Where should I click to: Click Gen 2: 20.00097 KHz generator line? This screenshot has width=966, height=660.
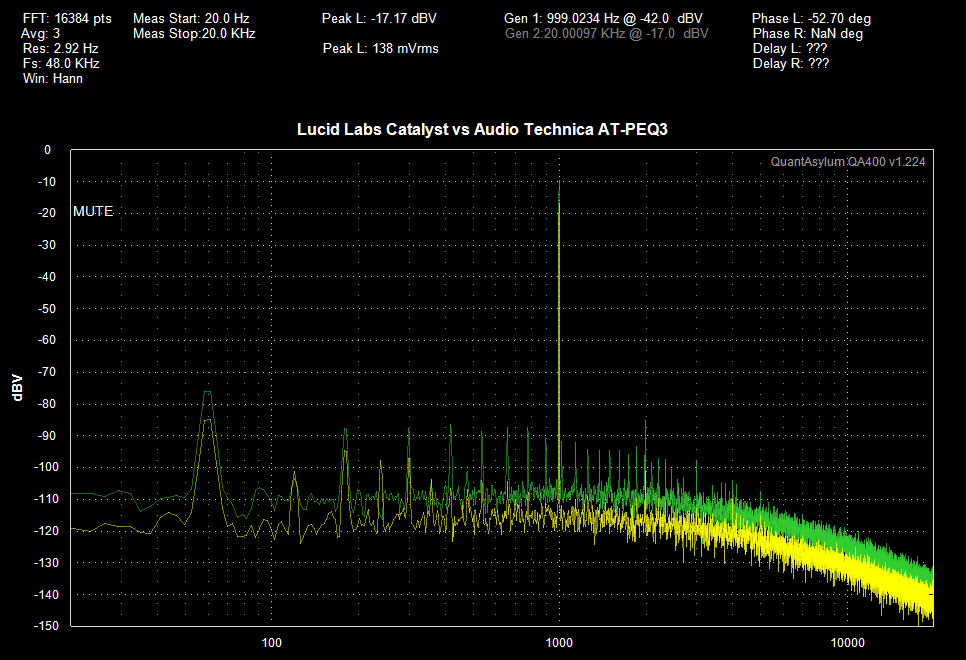pos(607,33)
